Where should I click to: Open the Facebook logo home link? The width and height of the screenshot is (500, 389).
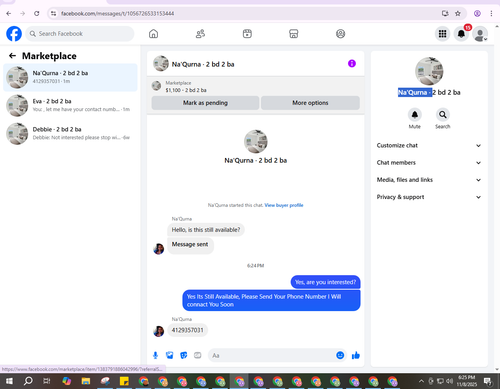click(x=14, y=34)
